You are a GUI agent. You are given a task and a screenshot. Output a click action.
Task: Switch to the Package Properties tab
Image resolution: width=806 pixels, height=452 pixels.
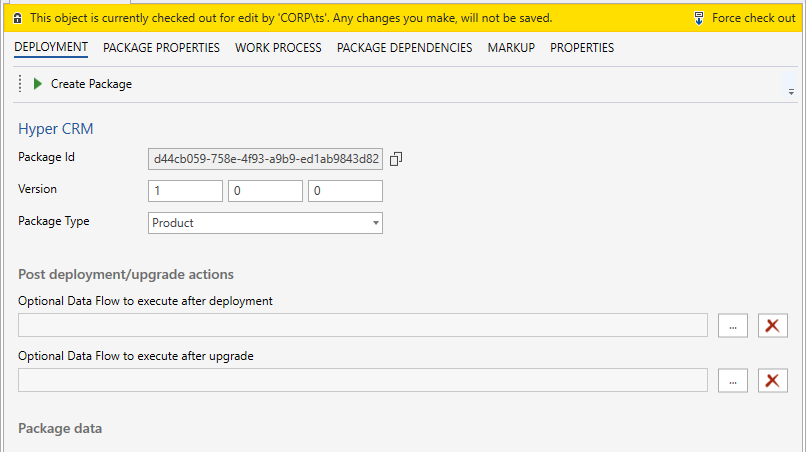[x=161, y=48]
